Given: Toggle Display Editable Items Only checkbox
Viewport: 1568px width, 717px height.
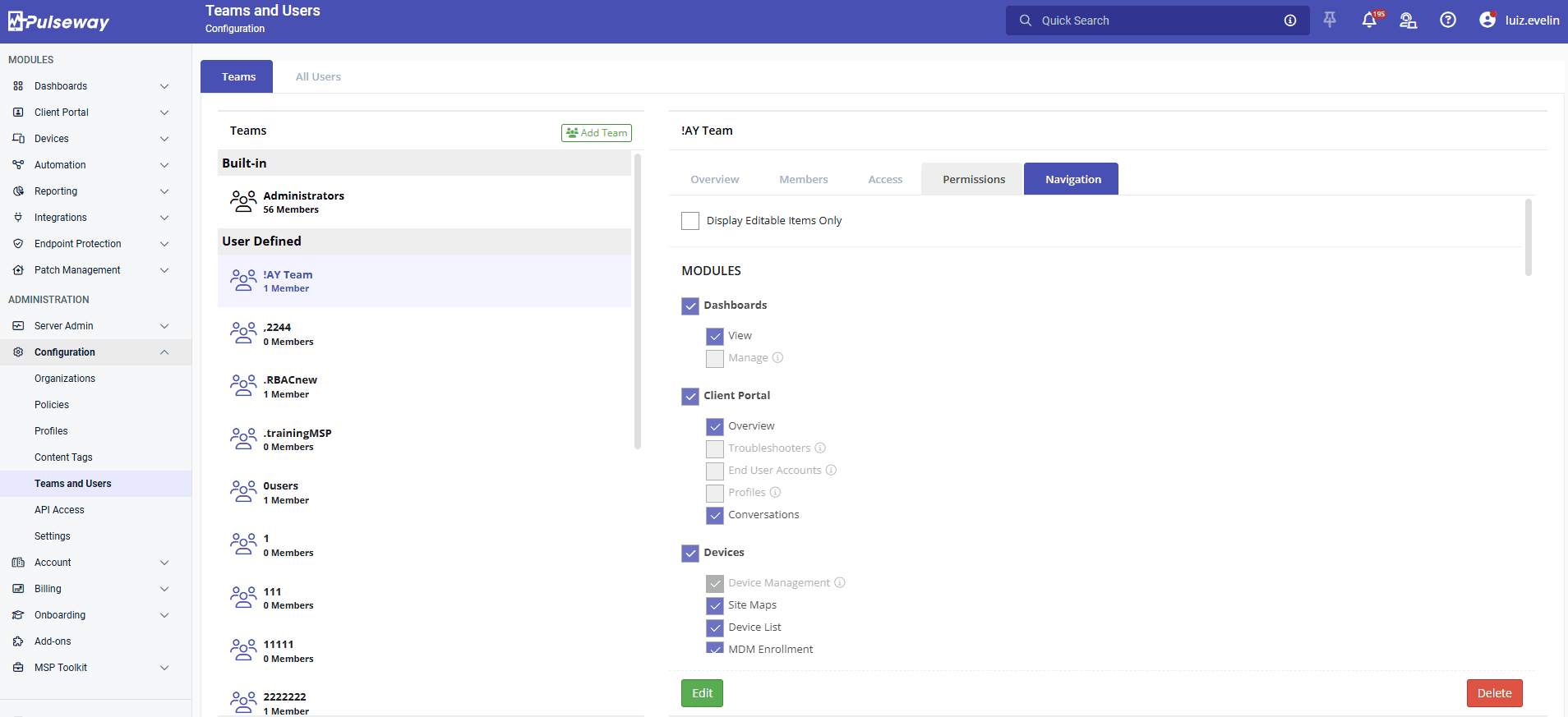Looking at the screenshot, I should pyautogui.click(x=690, y=221).
